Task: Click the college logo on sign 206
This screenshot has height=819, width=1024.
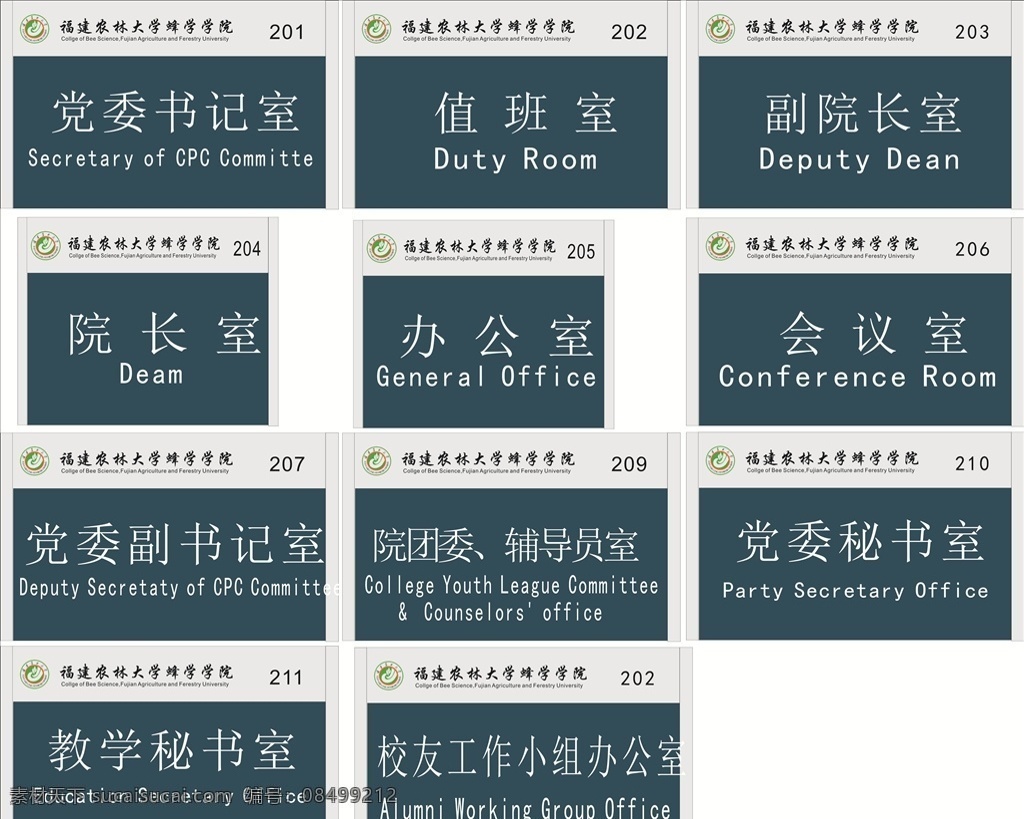Action: (x=720, y=246)
